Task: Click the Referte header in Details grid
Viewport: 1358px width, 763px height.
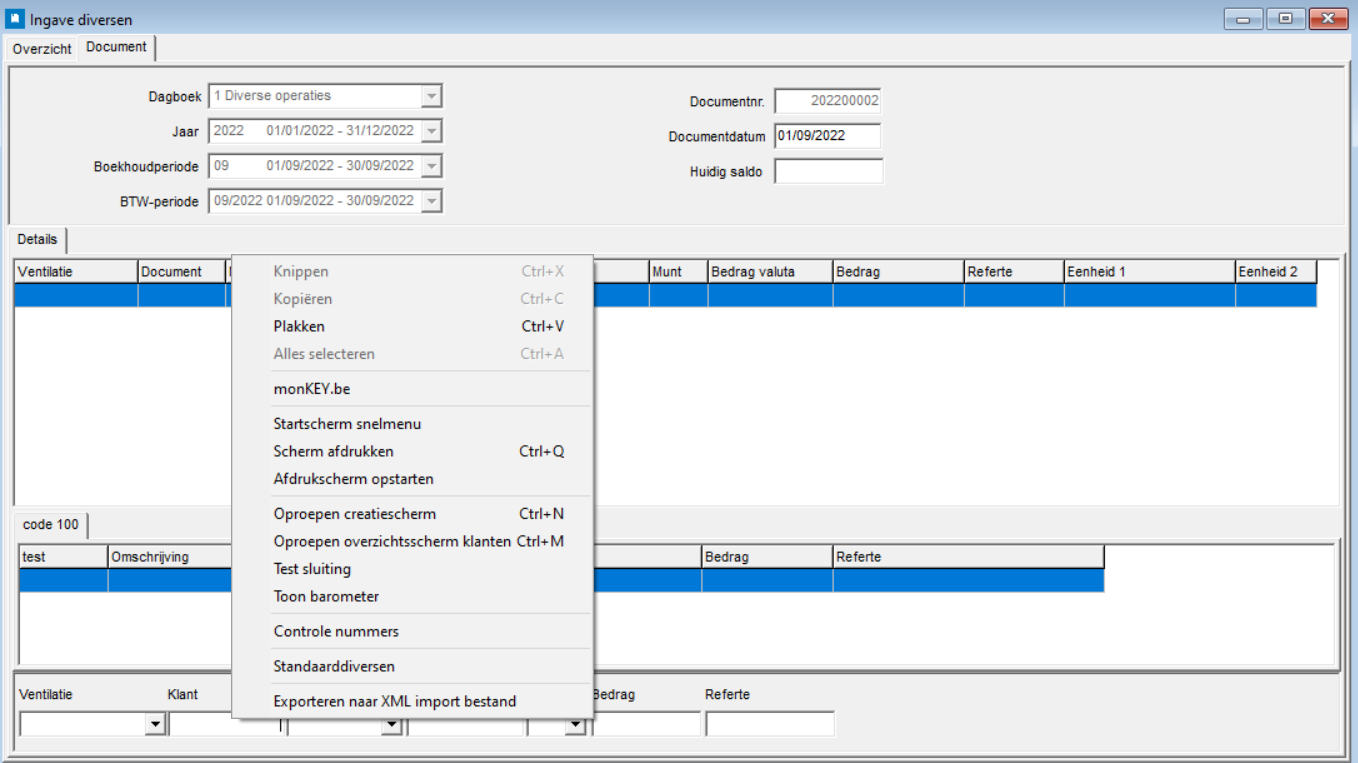Action: [1014, 272]
